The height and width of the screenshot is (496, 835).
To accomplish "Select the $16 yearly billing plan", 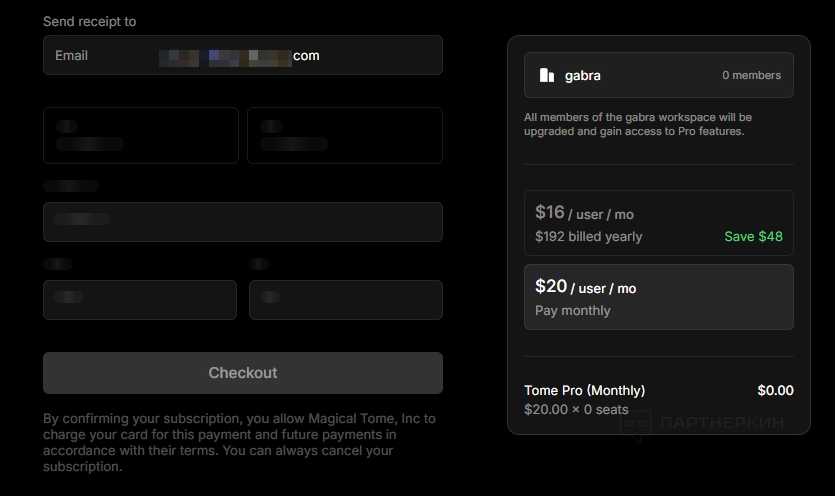I will 658,223.
